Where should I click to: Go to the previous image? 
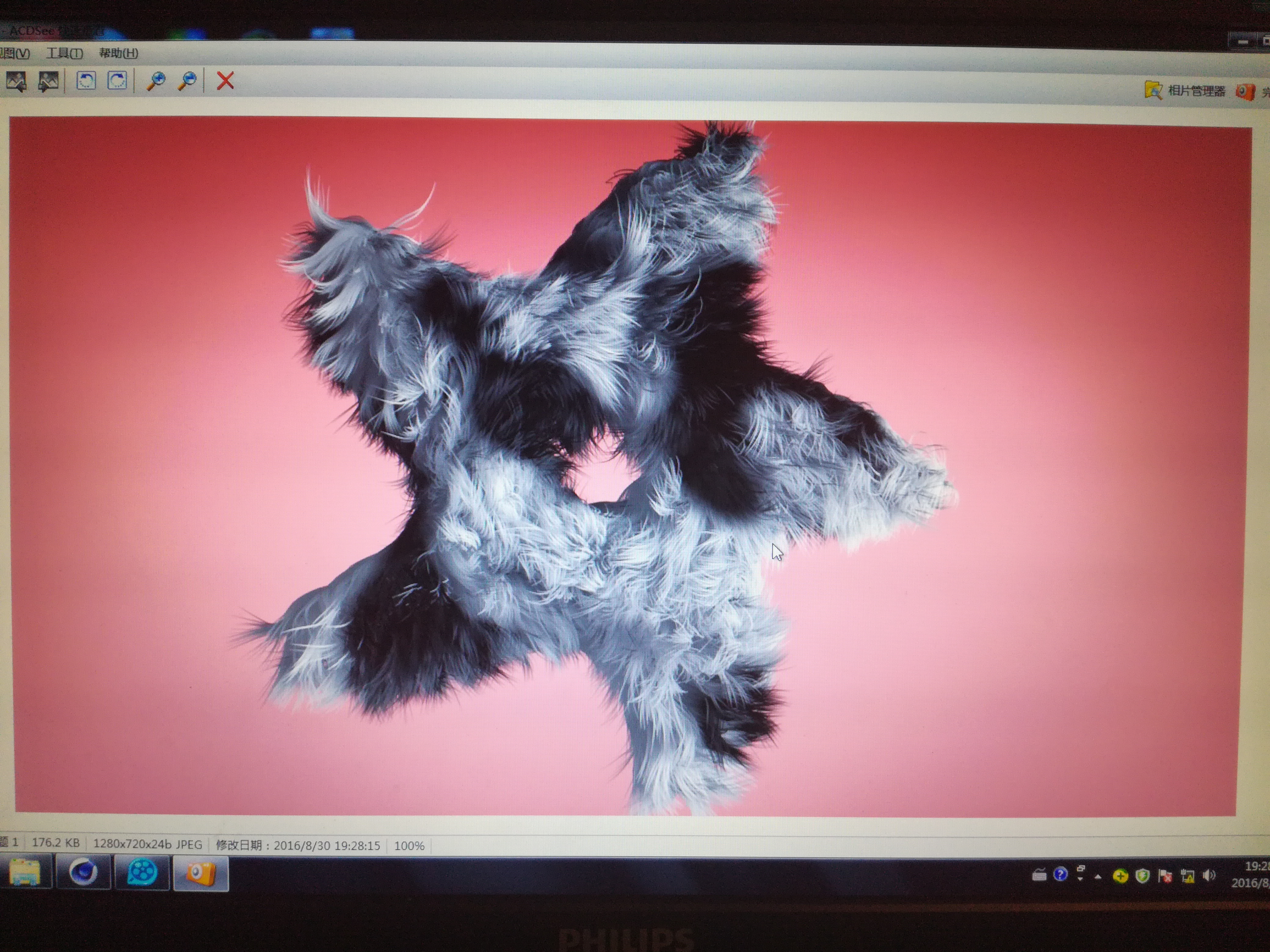click(x=16, y=81)
